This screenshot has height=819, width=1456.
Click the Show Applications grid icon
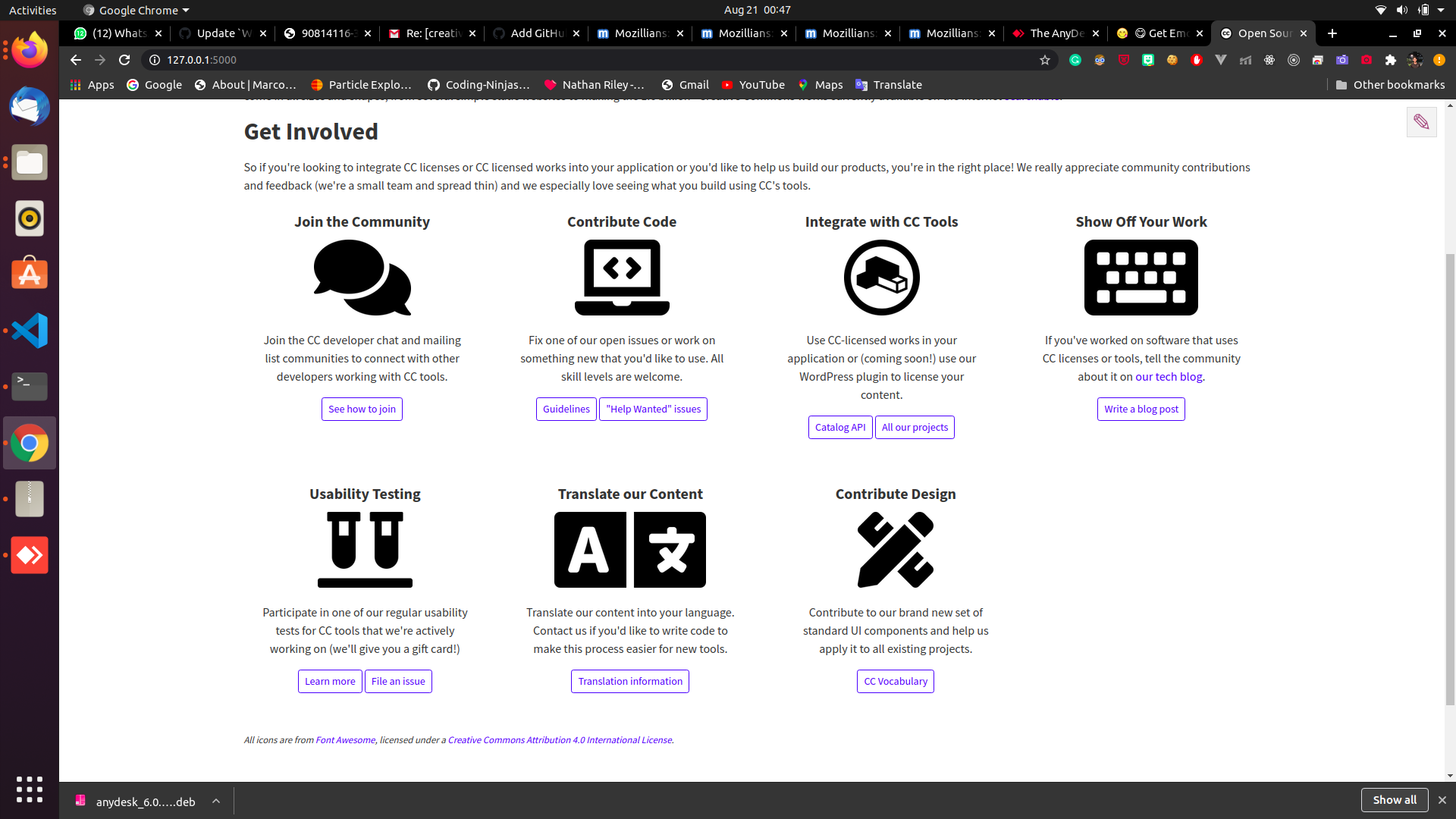[x=29, y=789]
